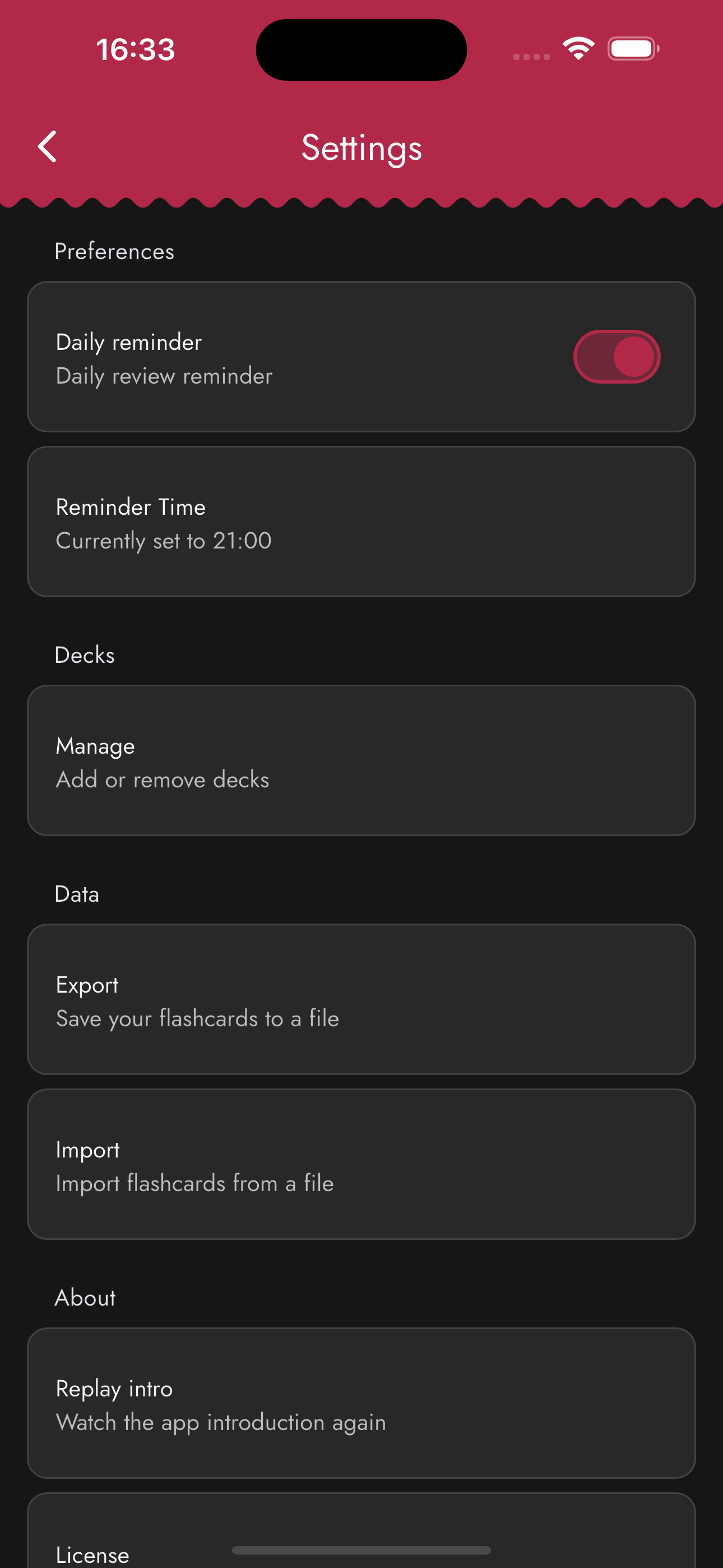Tap the Wi-Fi status icon
This screenshot has height=1568, width=723.
tap(578, 49)
